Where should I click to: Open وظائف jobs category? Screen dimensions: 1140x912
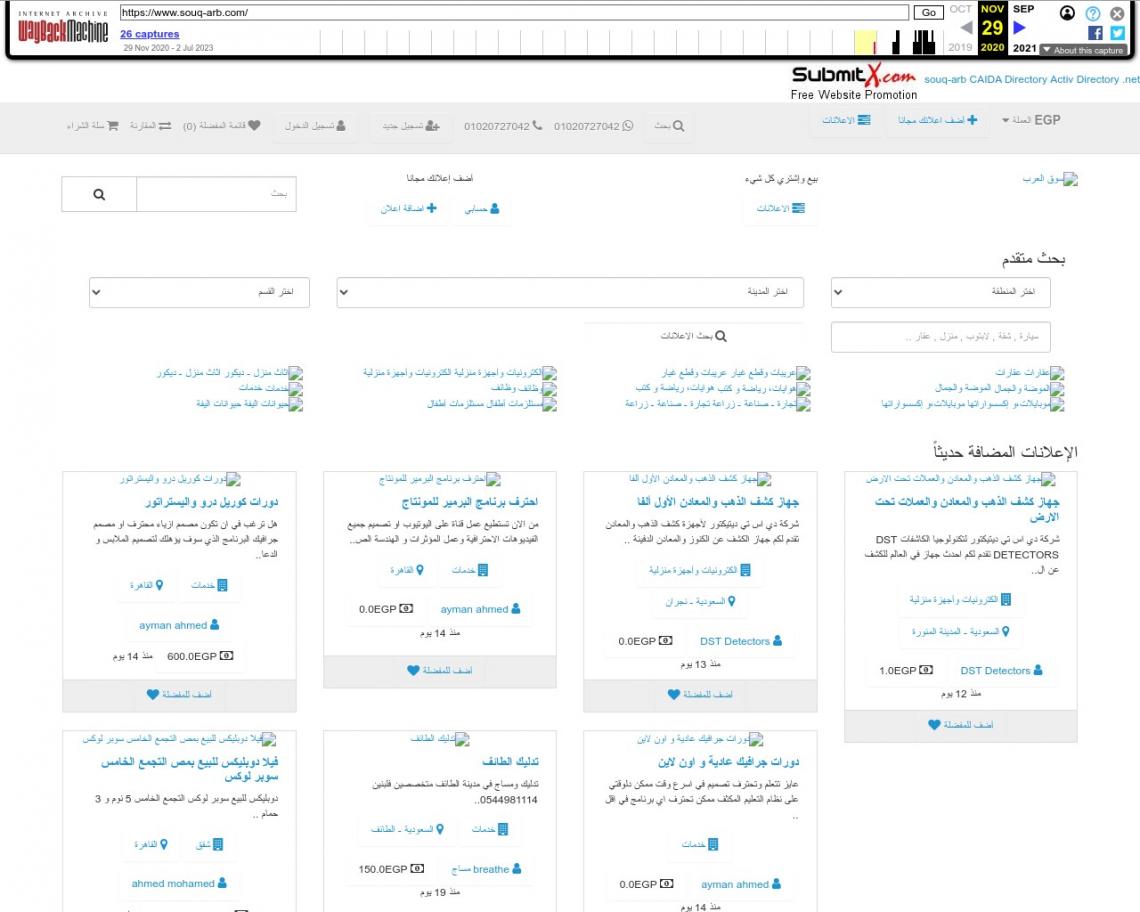(x=524, y=388)
